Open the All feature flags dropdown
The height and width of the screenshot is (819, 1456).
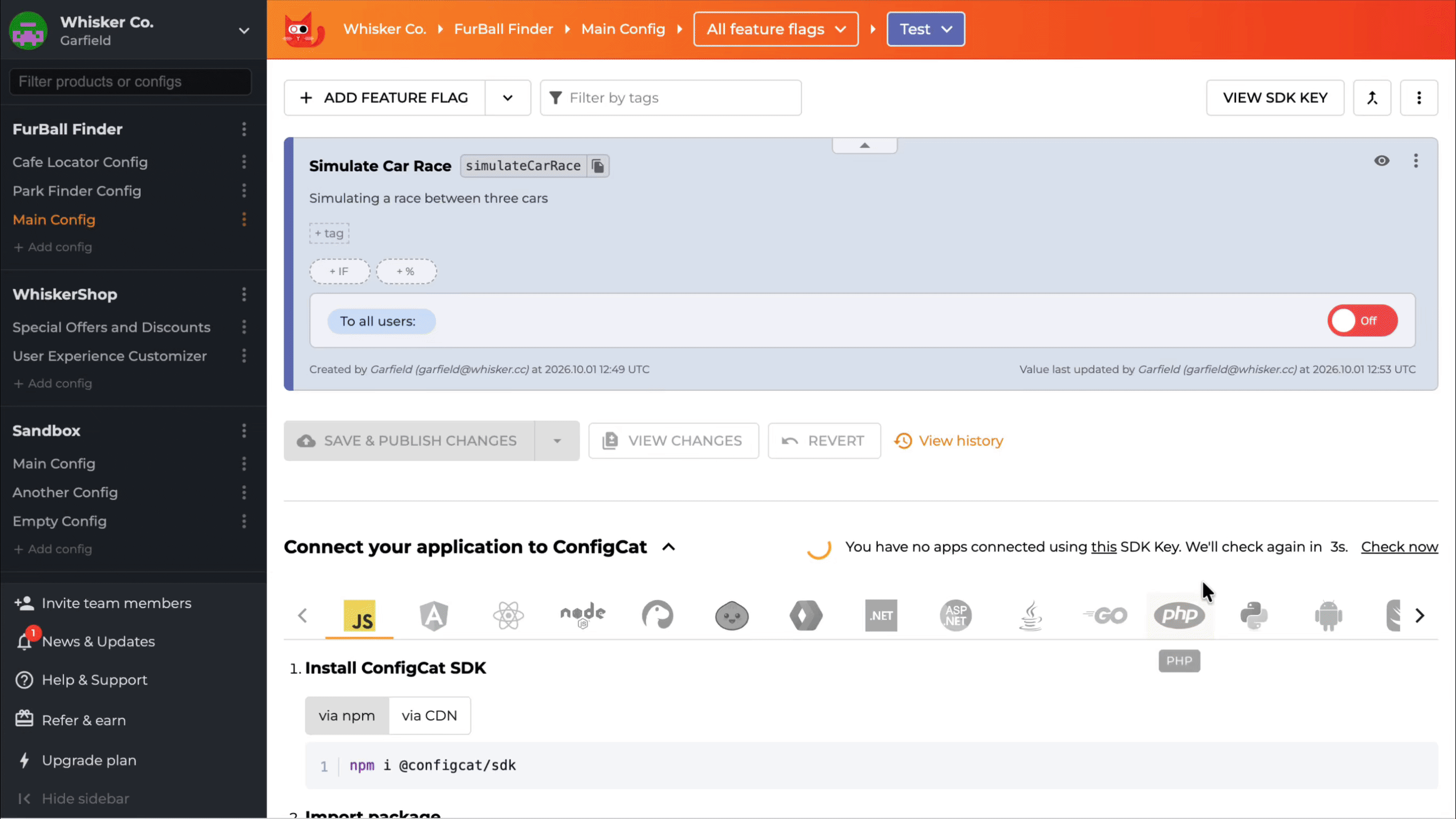[x=776, y=29]
